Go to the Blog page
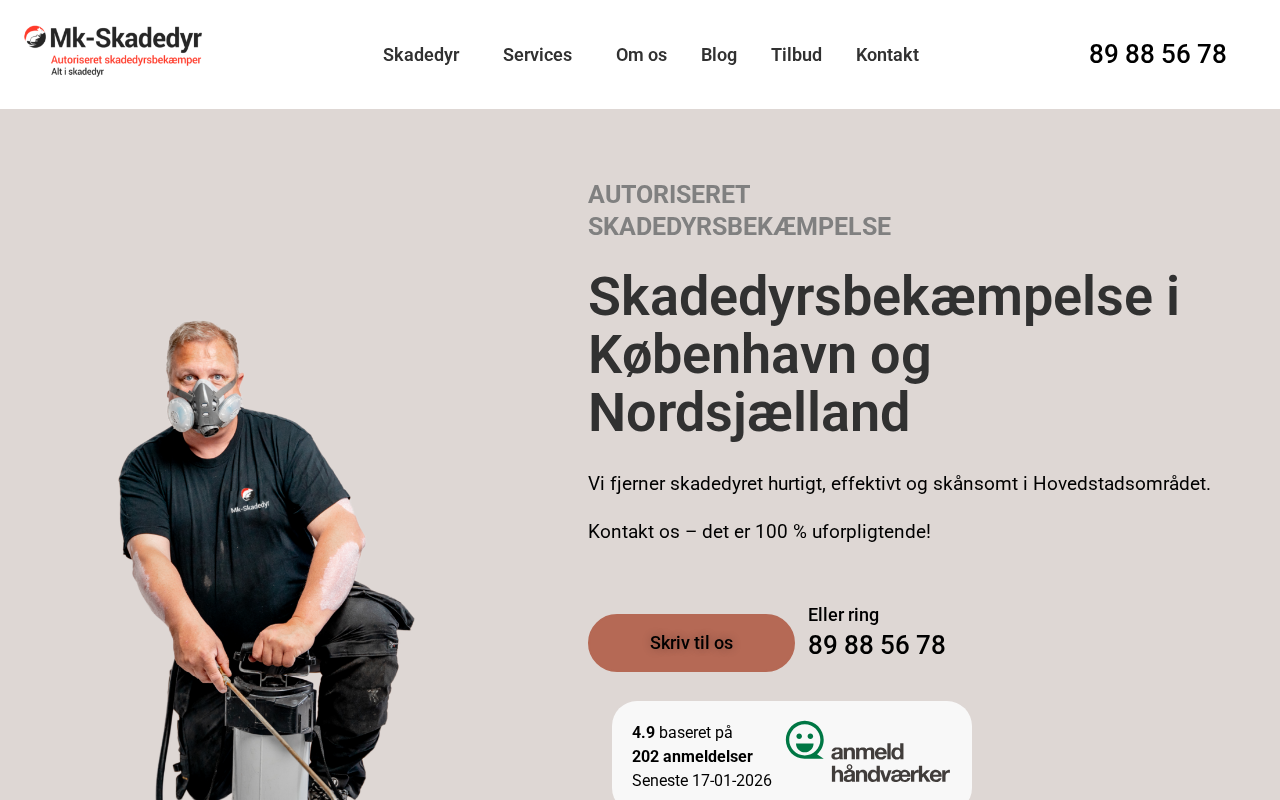This screenshot has height=800, width=1280. (719, 55)
